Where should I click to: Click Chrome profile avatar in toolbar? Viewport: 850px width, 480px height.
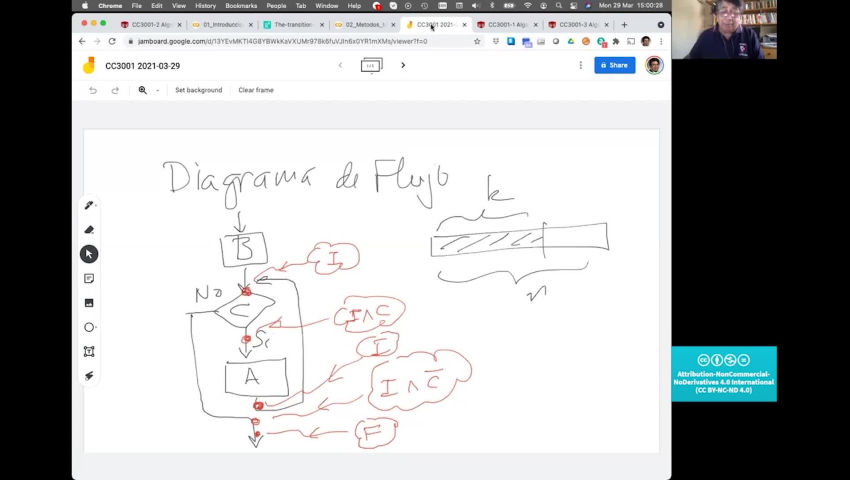[x=646, y=41]
